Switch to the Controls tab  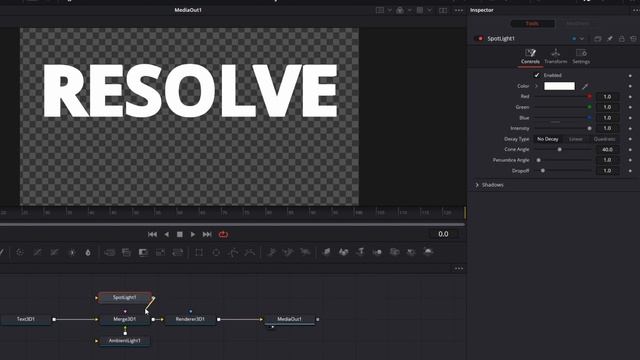[530, 56]
